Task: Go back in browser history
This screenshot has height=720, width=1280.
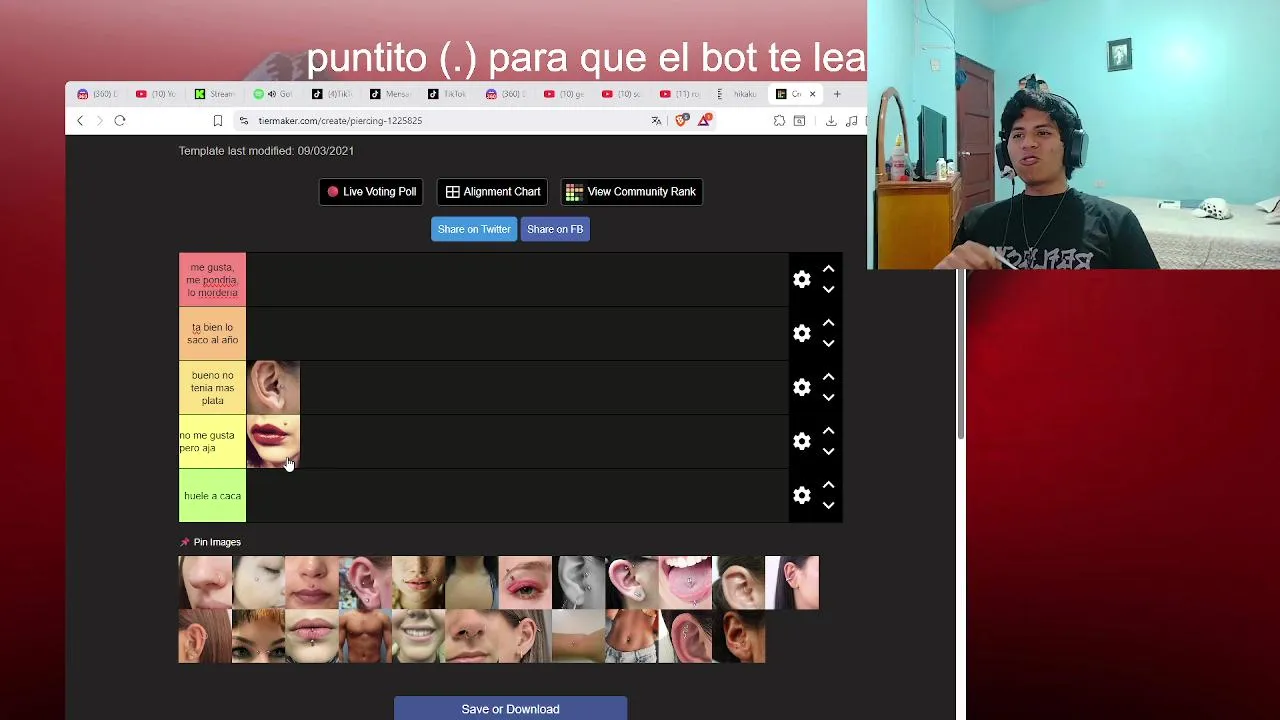Action: [80, 121]
